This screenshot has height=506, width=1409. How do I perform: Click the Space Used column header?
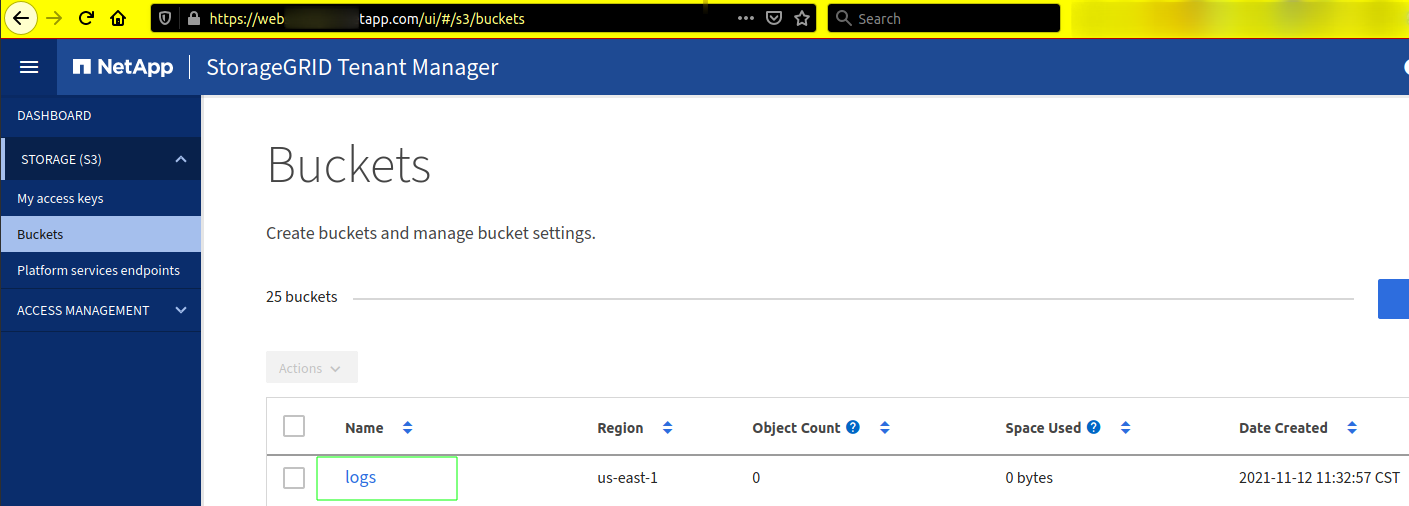click(1043, 428)
